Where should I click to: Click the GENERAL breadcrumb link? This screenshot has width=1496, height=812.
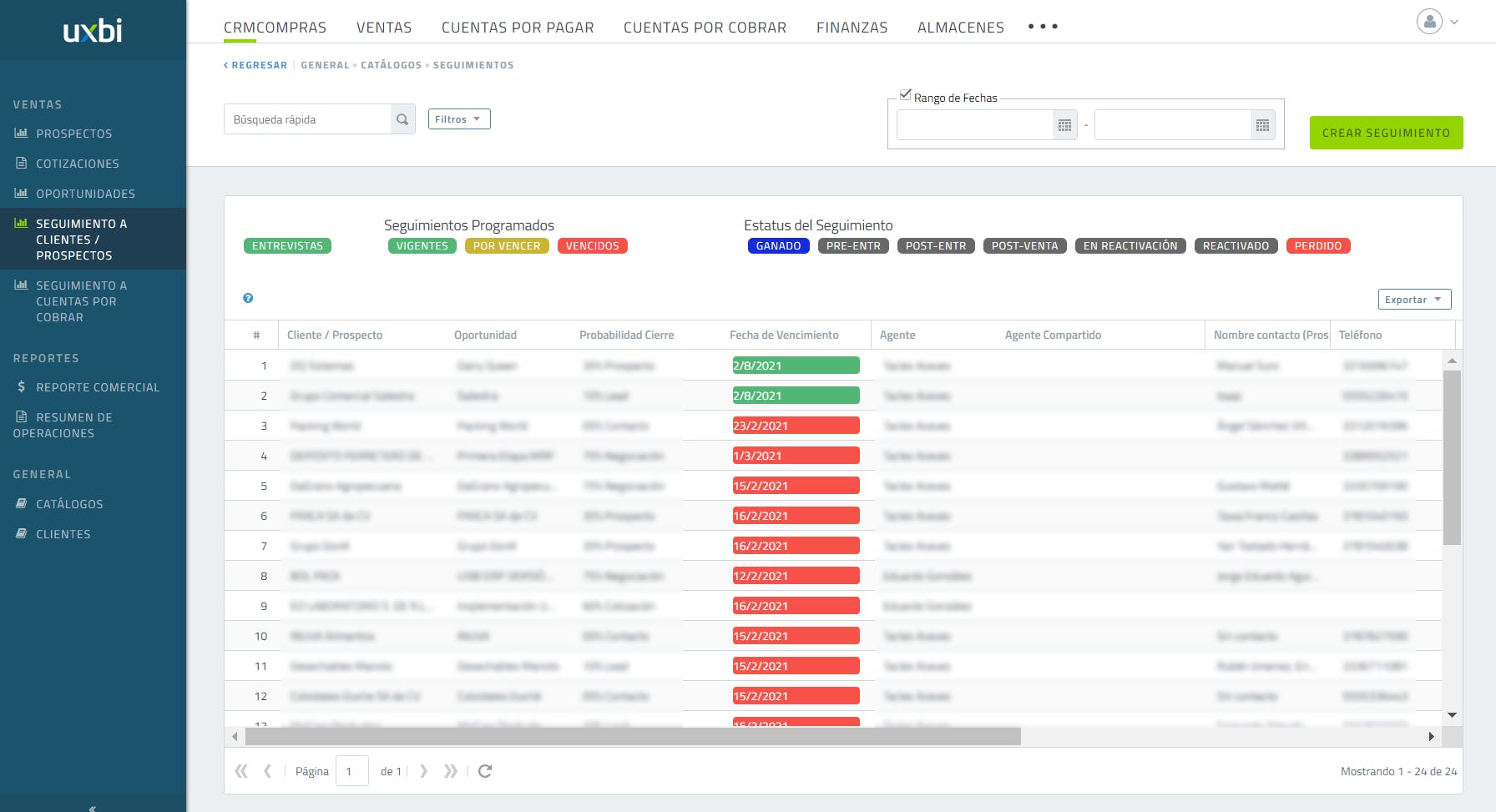coord(325,65)
